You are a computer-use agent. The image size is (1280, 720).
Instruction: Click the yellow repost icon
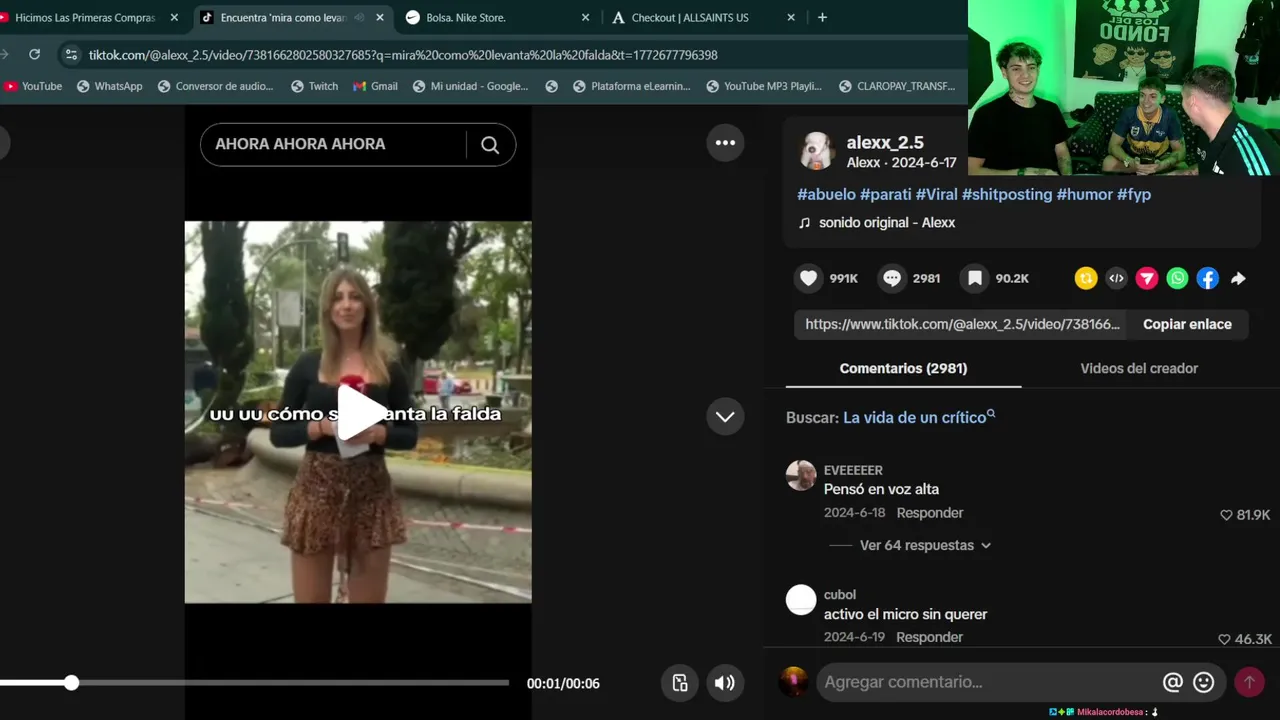tap(1086, 279)
